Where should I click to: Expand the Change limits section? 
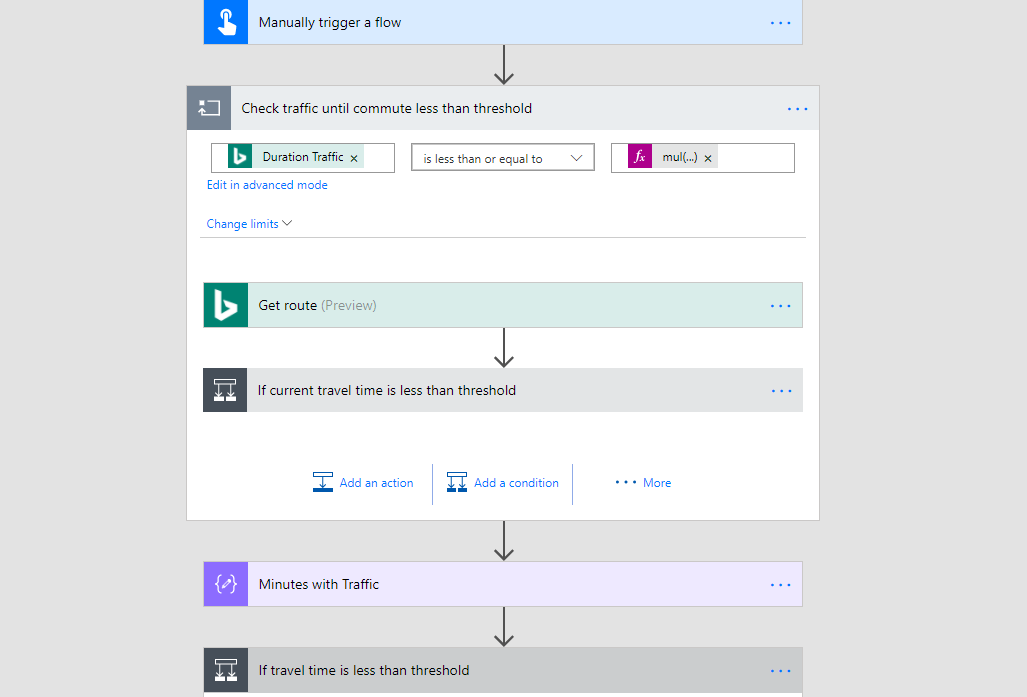point(249,224)
